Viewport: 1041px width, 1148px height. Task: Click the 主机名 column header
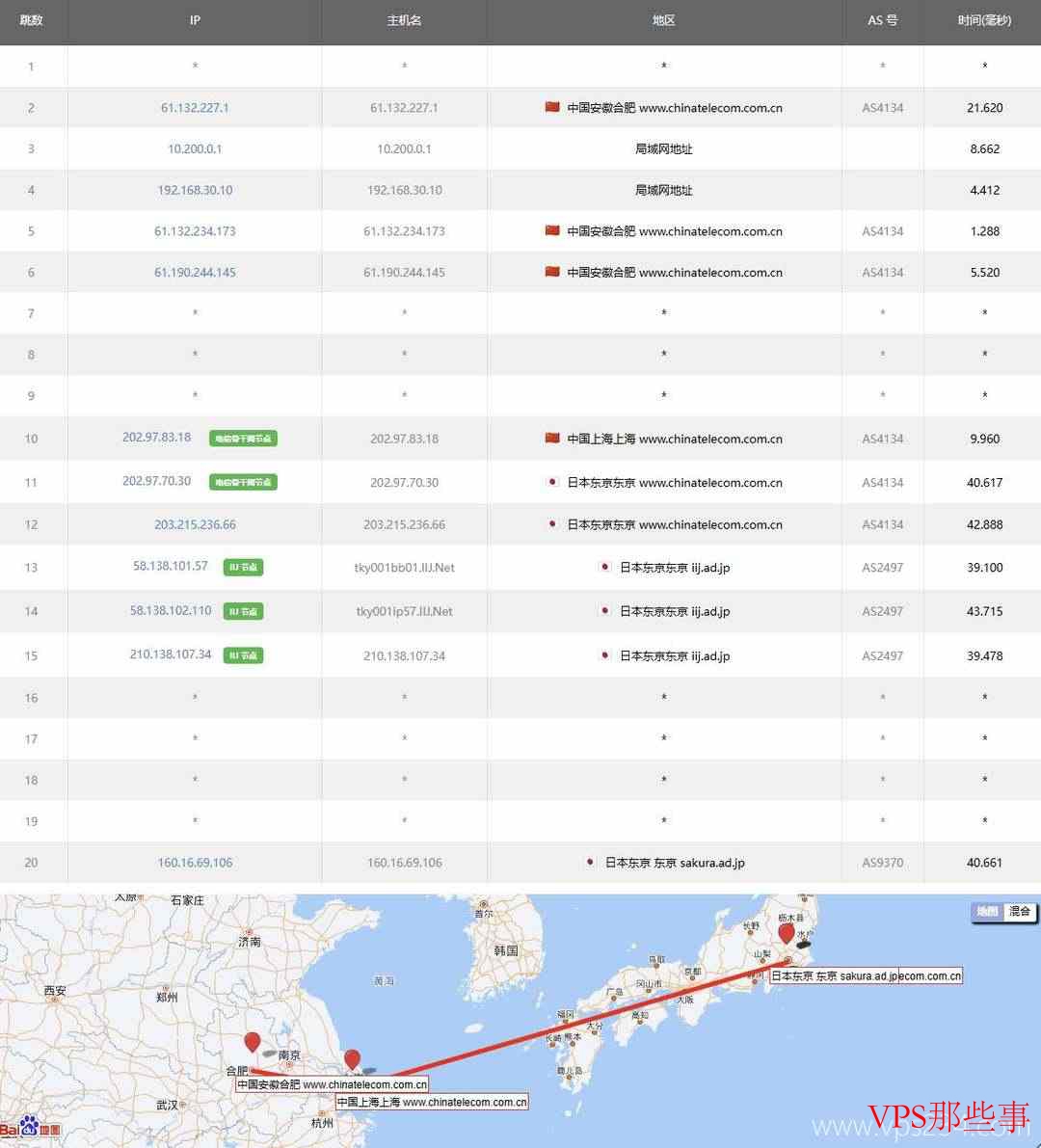[x=404, y=20]
